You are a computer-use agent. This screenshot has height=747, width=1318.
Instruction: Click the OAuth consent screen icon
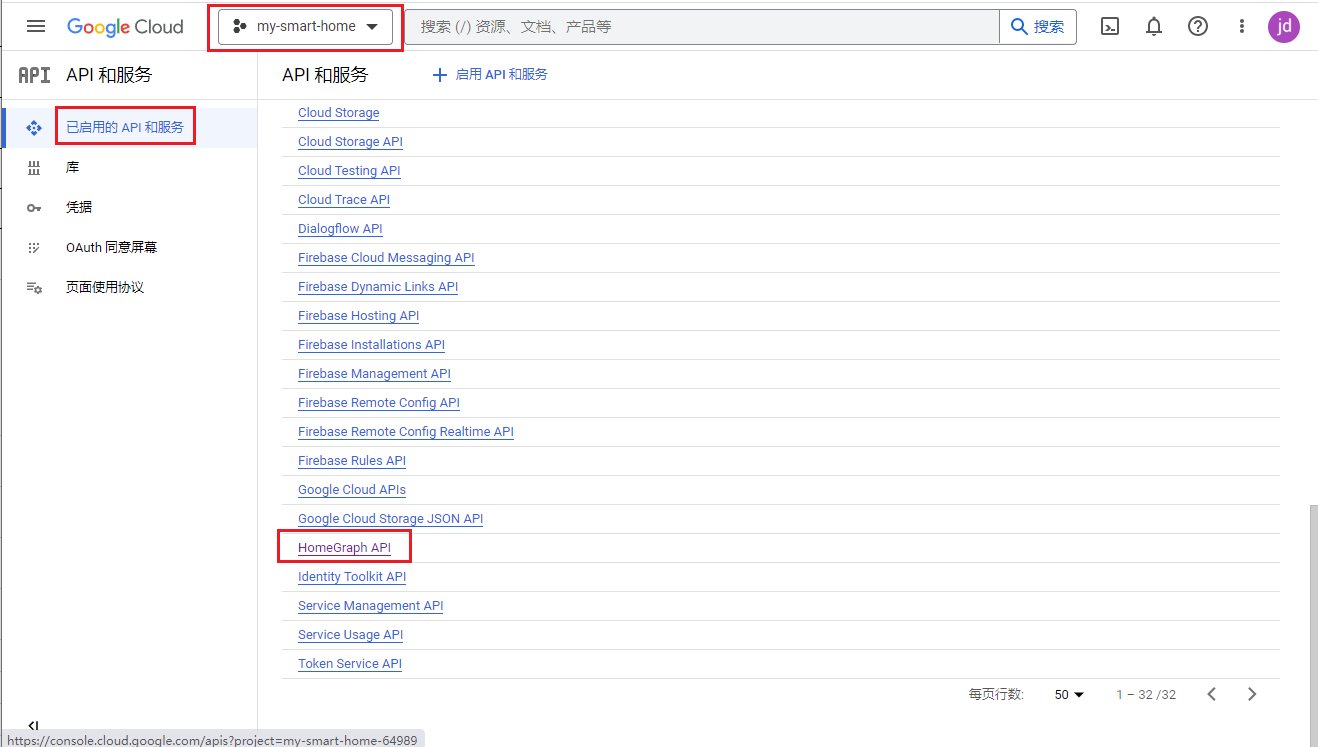pos(34,247)
